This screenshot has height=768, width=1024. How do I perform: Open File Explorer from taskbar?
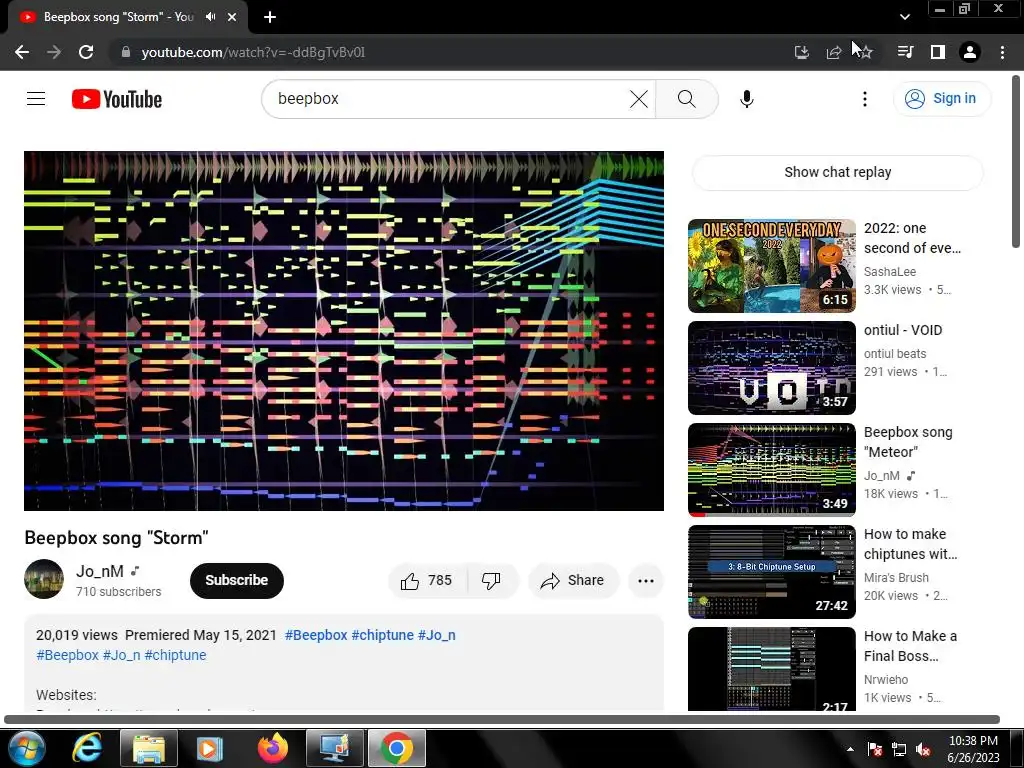point(149,748)
